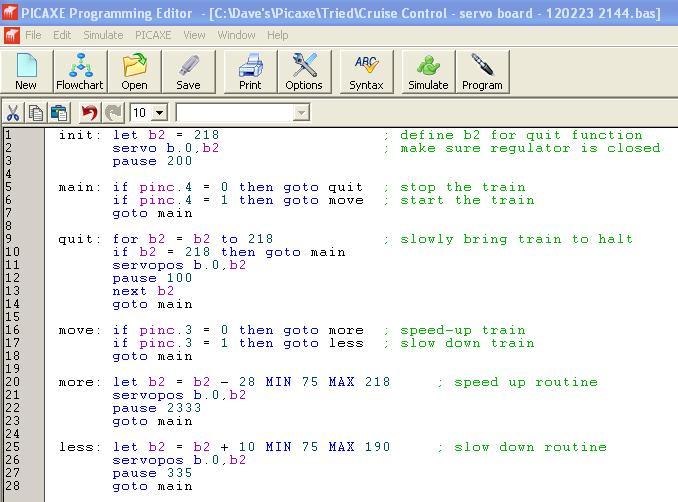
Task: Click comment 'slowly bring train to halt'
Action: tap(516, 239)
